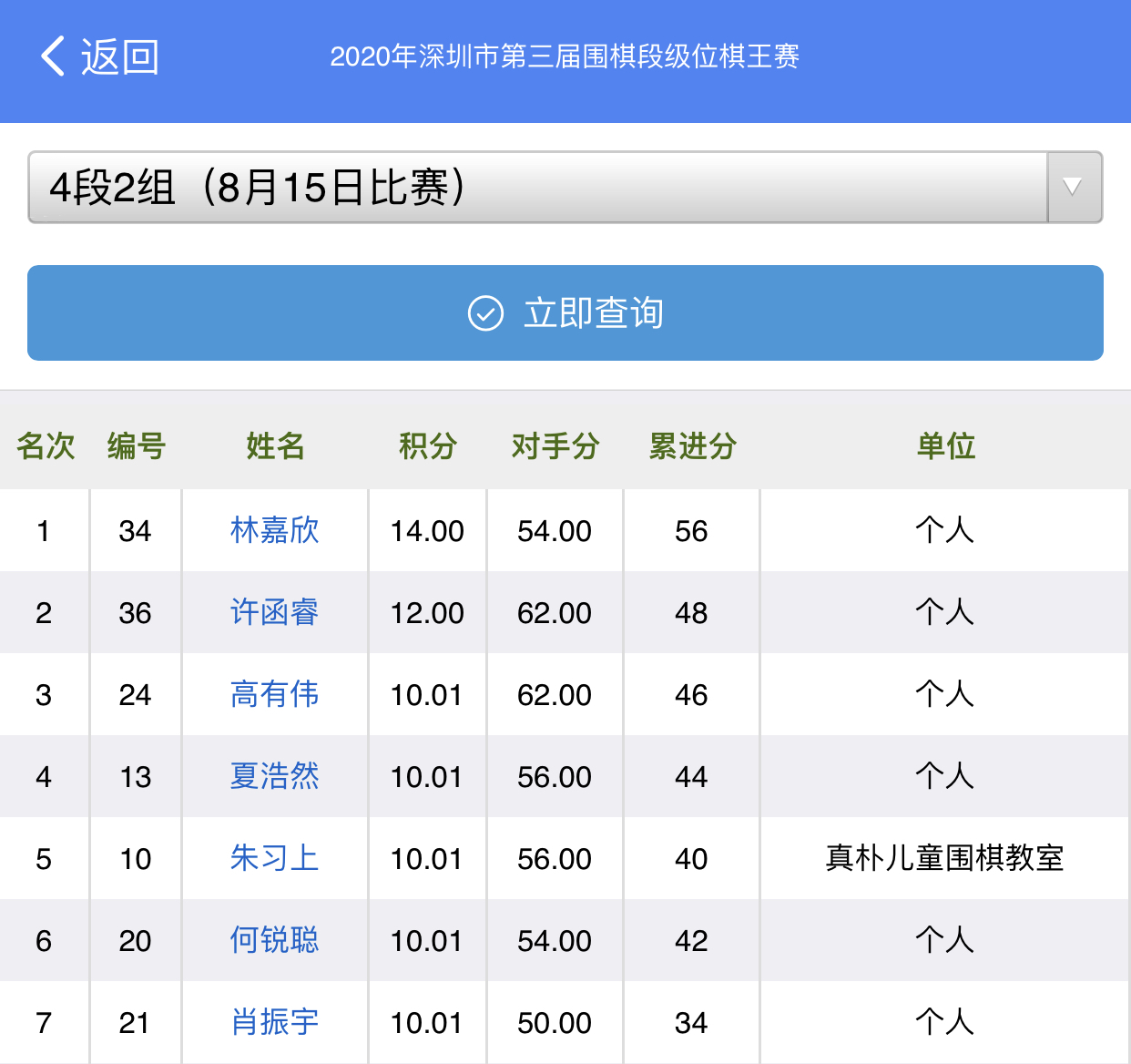Click the checkmark circle icon in query button

(485, 313)
